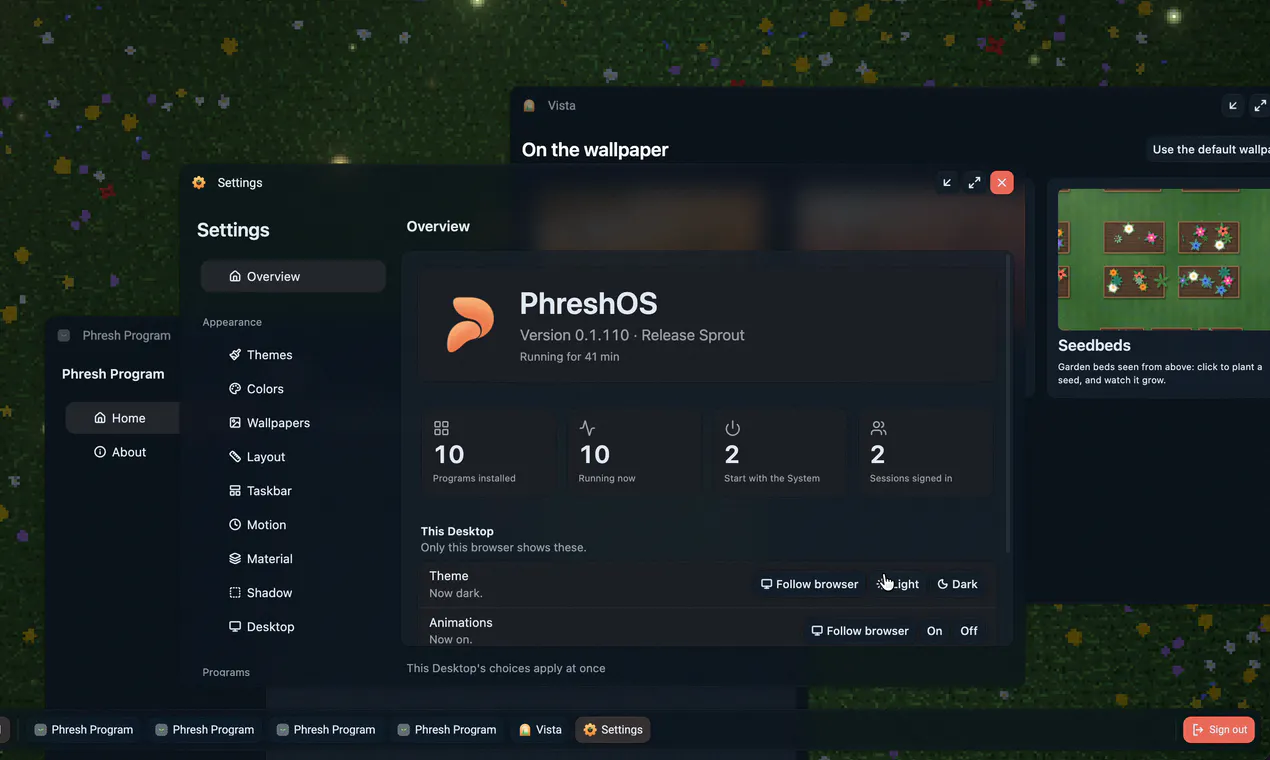Click the Version 0.1.110 Release Sprout text
The image size is (1270, 760).
pos(632,335)
